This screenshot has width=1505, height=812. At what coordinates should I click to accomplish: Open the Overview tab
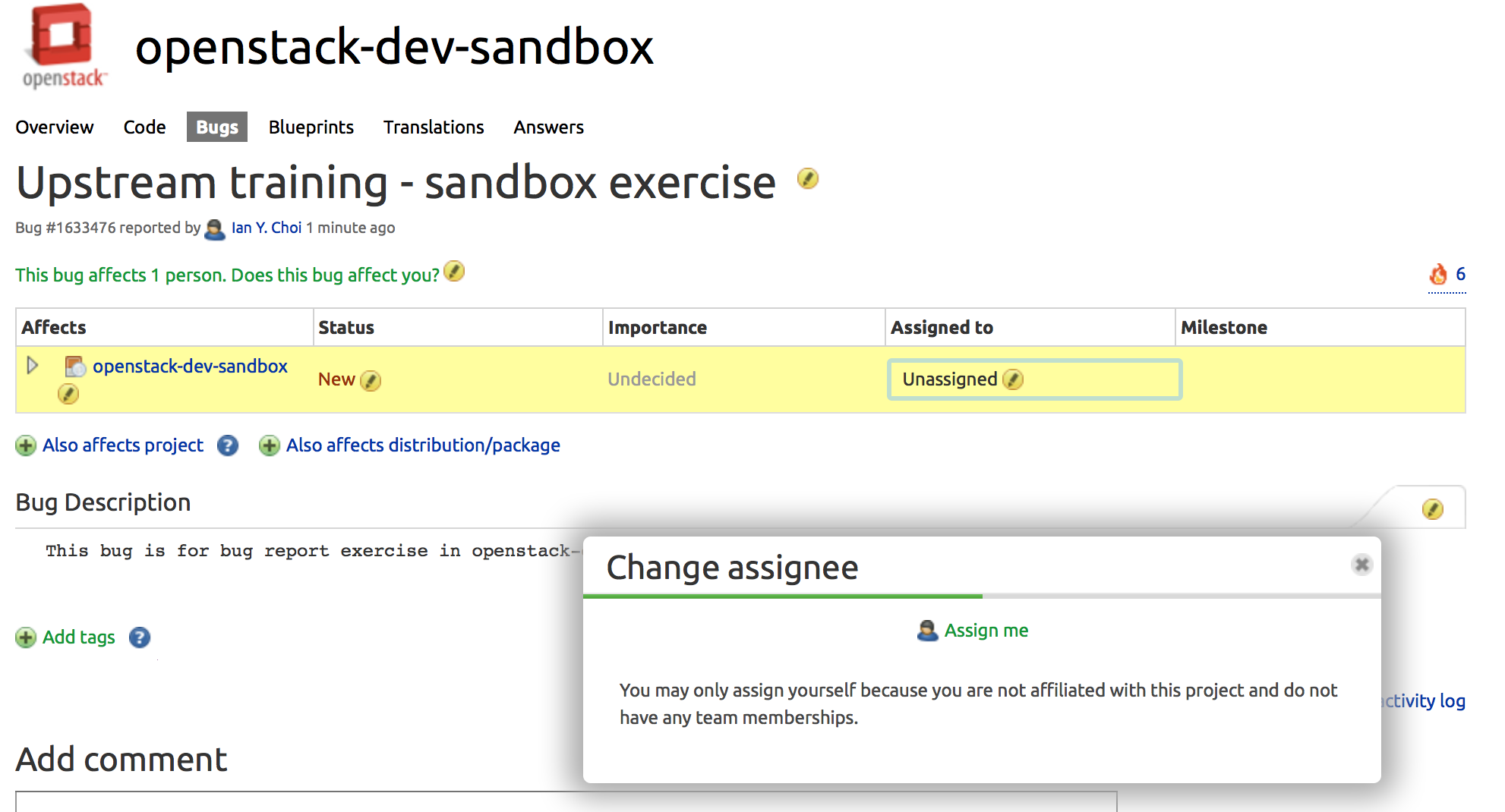click(x=55, y=127)
